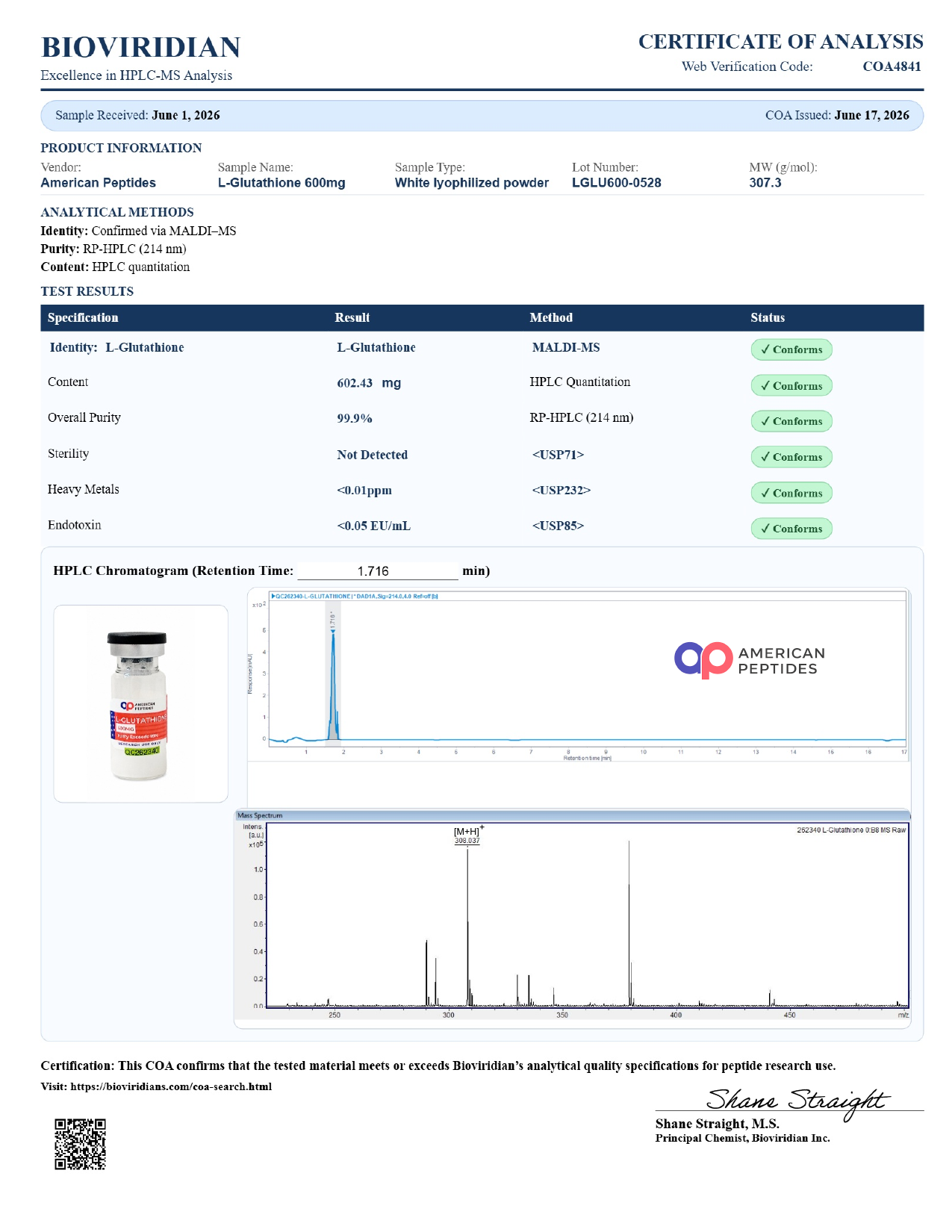Screen dimensions: 952x1232
Task: Click the endotoxin result <0.05 EU/mL
Action: click(x=373, y=526)
